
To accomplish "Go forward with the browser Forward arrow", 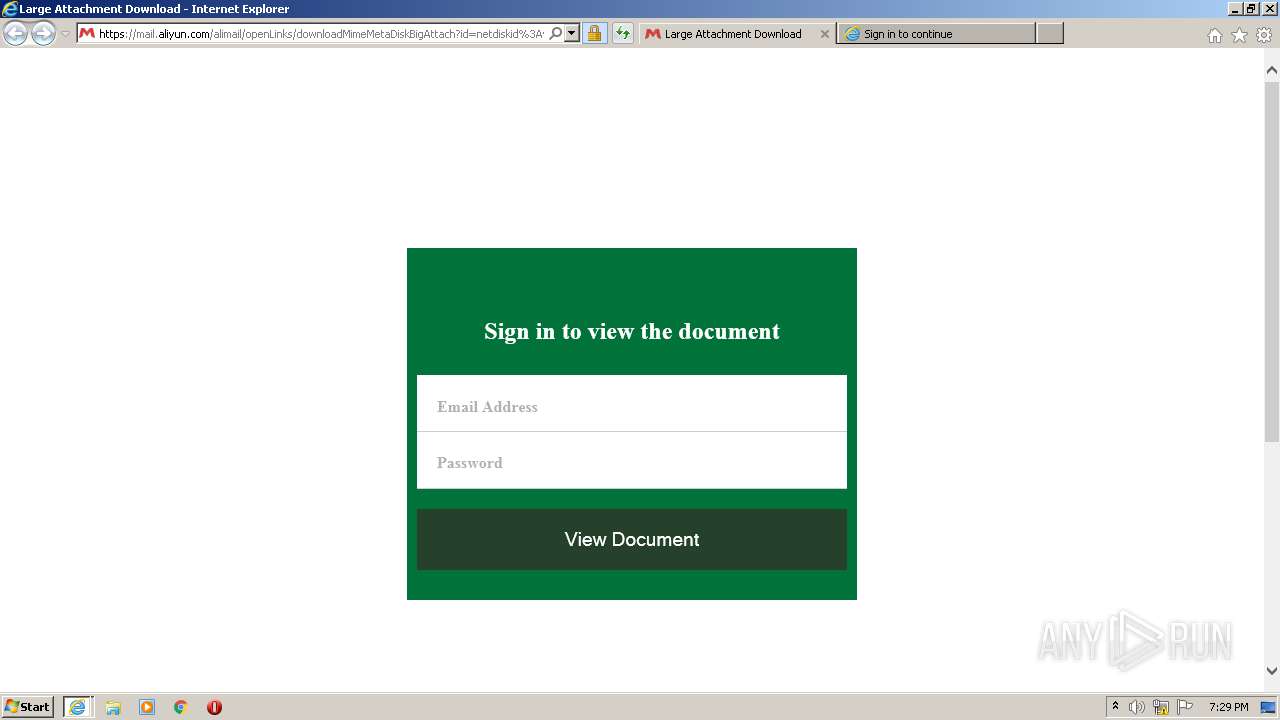I will (43, 34).
